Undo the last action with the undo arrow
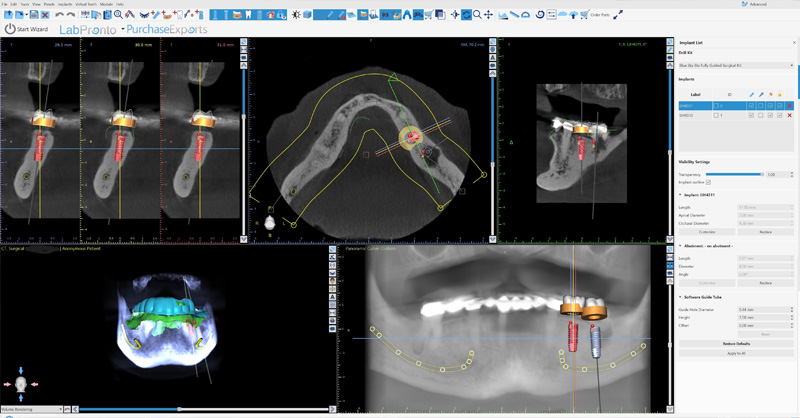Image resolution: width=800 pixels, height=418 pixels. coord(59,15)
